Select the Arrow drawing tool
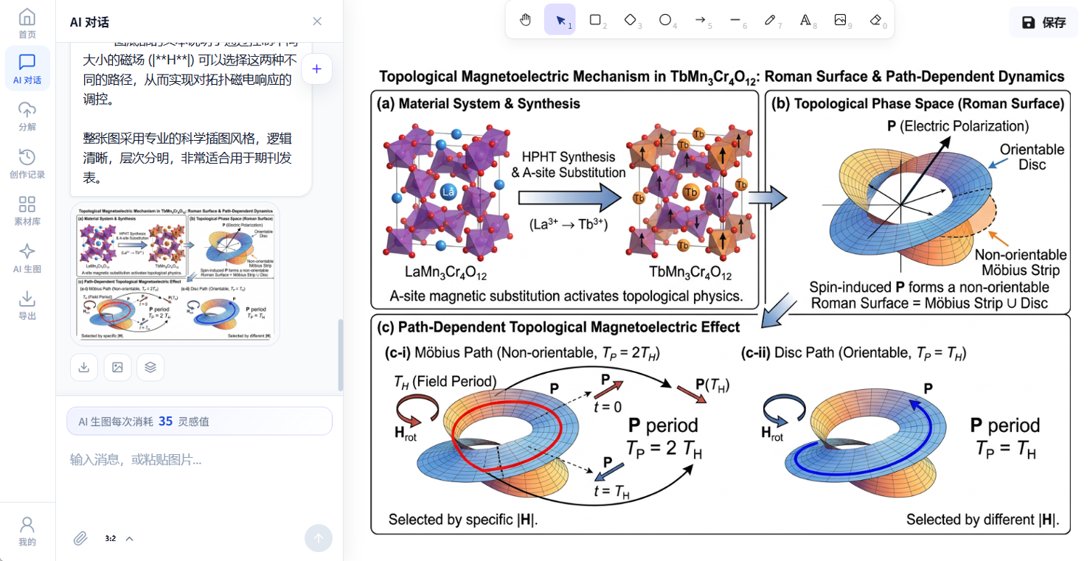Viewport: 1090px width, 561px height. (x=701, y=20)
